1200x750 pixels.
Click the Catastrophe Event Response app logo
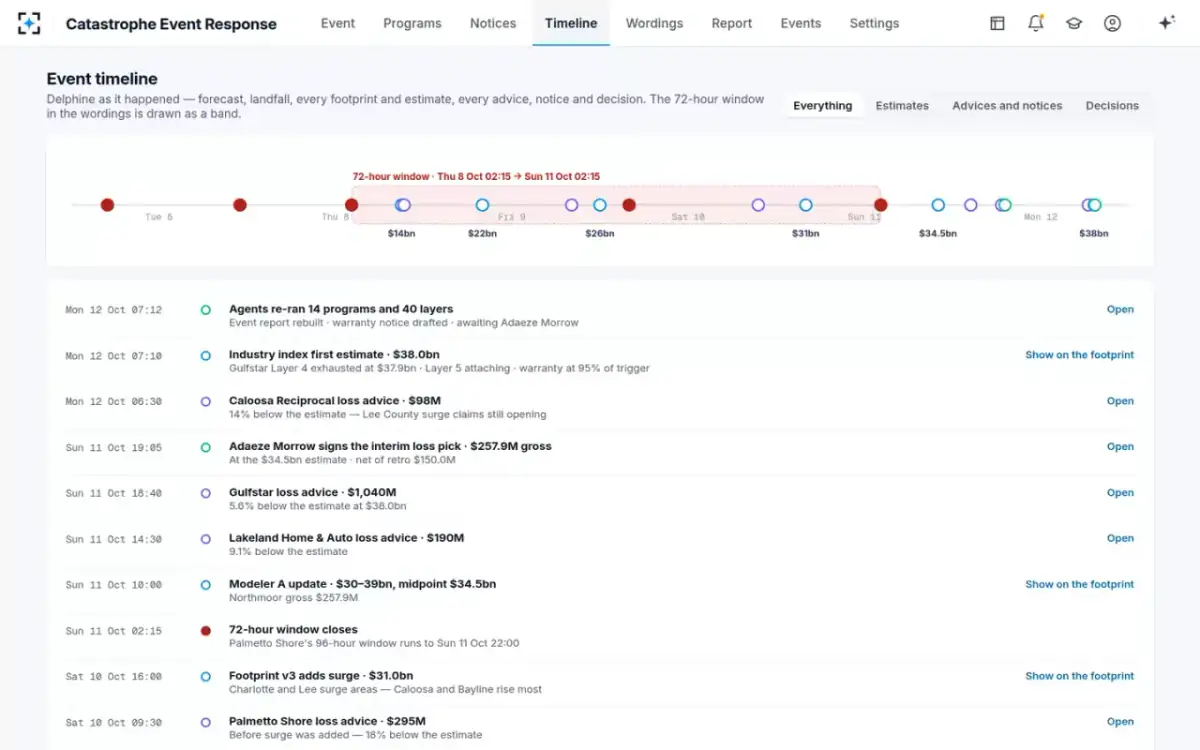[29, 23]
